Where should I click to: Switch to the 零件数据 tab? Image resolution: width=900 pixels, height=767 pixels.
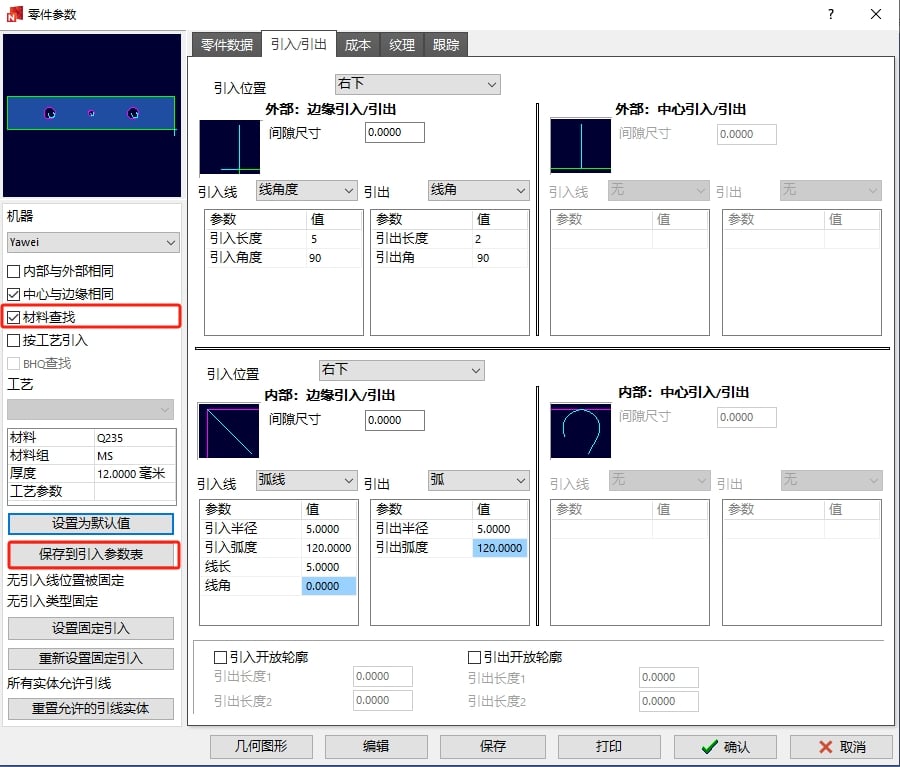[x=226, y=45]
